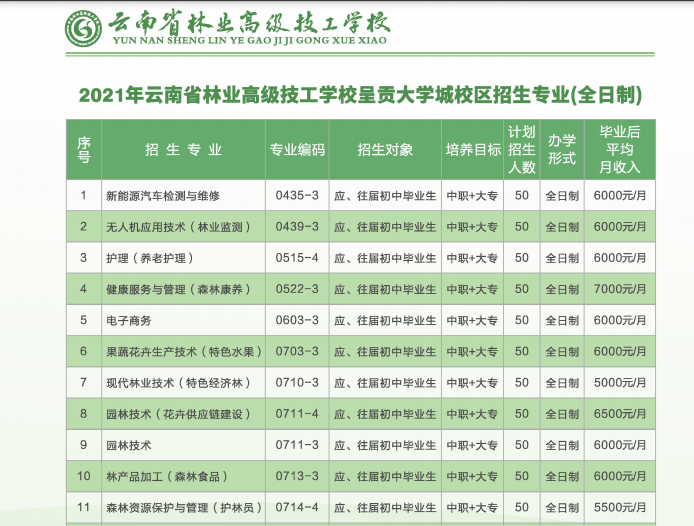Click 应、往届初中毕业生 in the 无人机 row
The image size is (694, 526).
tap(385, 227)
